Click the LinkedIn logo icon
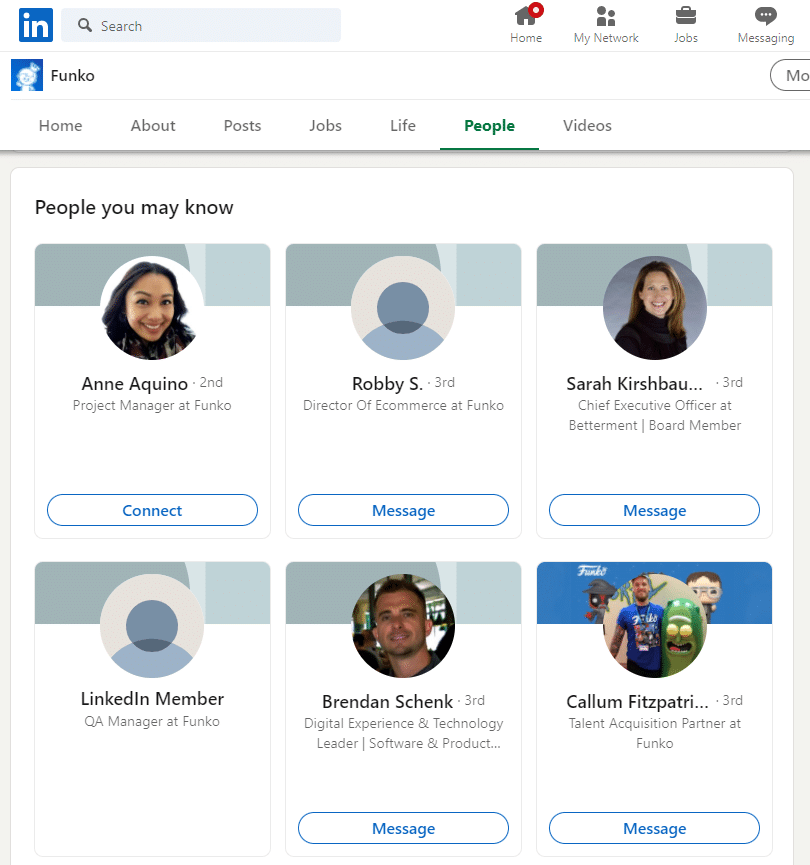 [36, 25]
